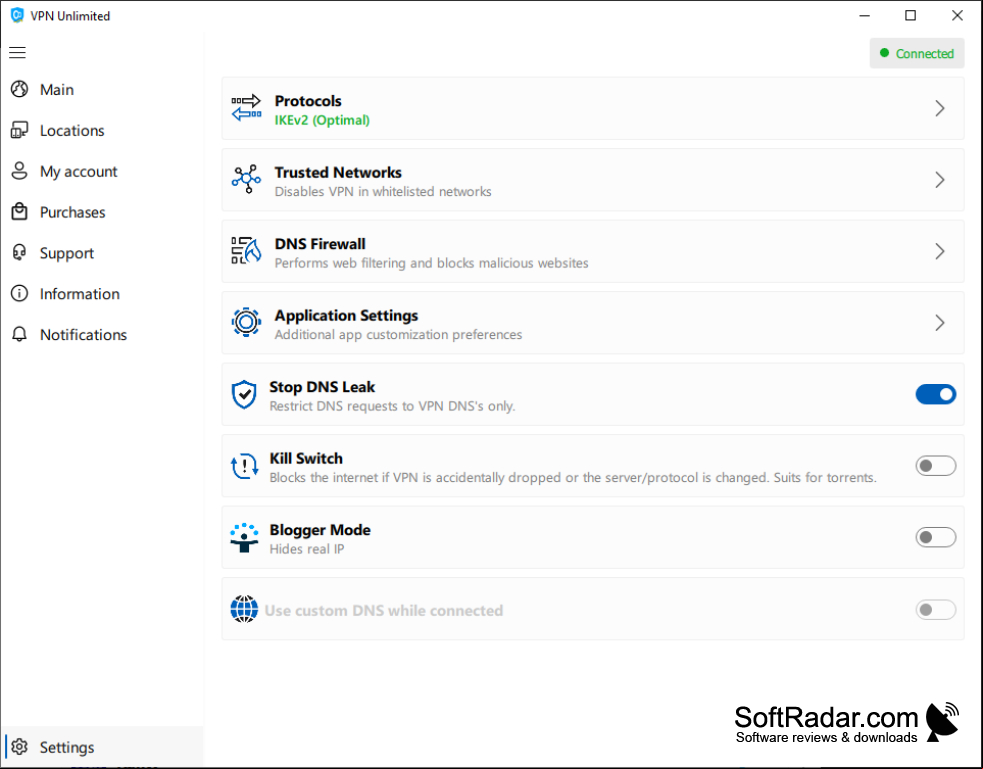The width and height of the screenshot is (983, 769).
Task: Enable the Kill Switch toggle
Action: [x=935, y=466]
